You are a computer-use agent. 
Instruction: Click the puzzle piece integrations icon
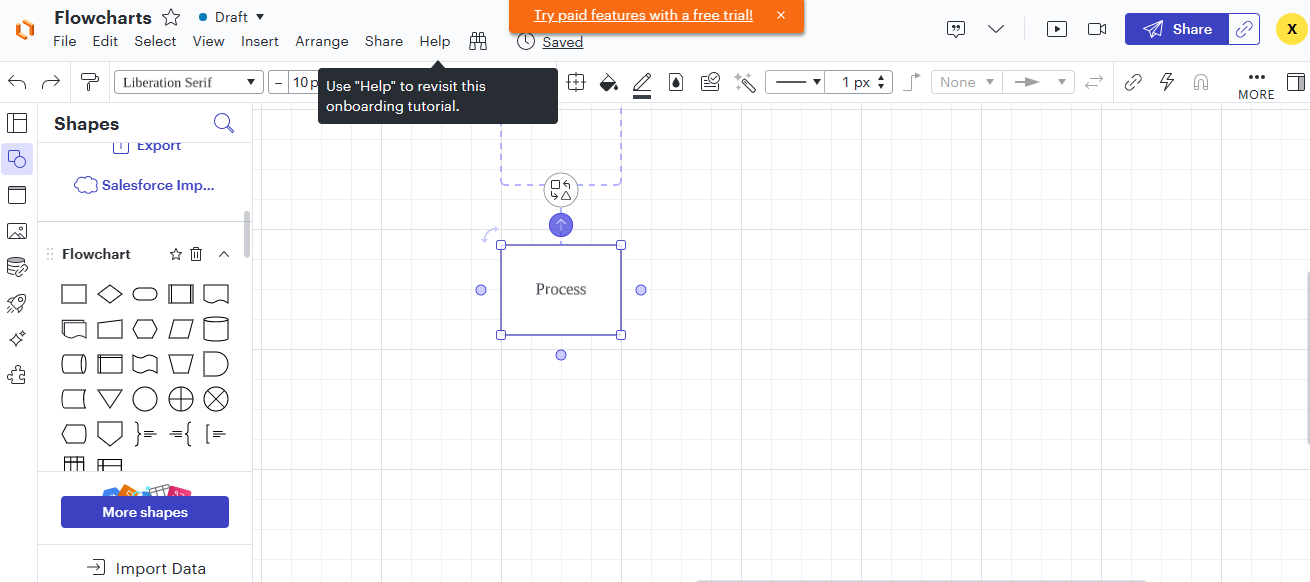[16, 375]
